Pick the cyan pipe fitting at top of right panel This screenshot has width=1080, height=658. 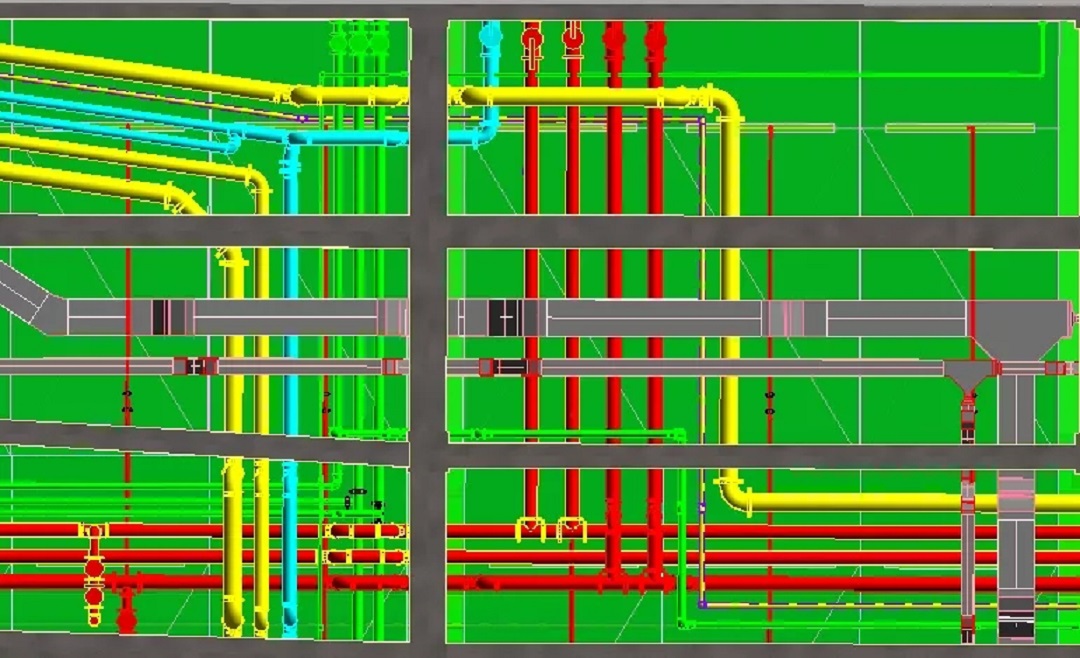point(490,38)
